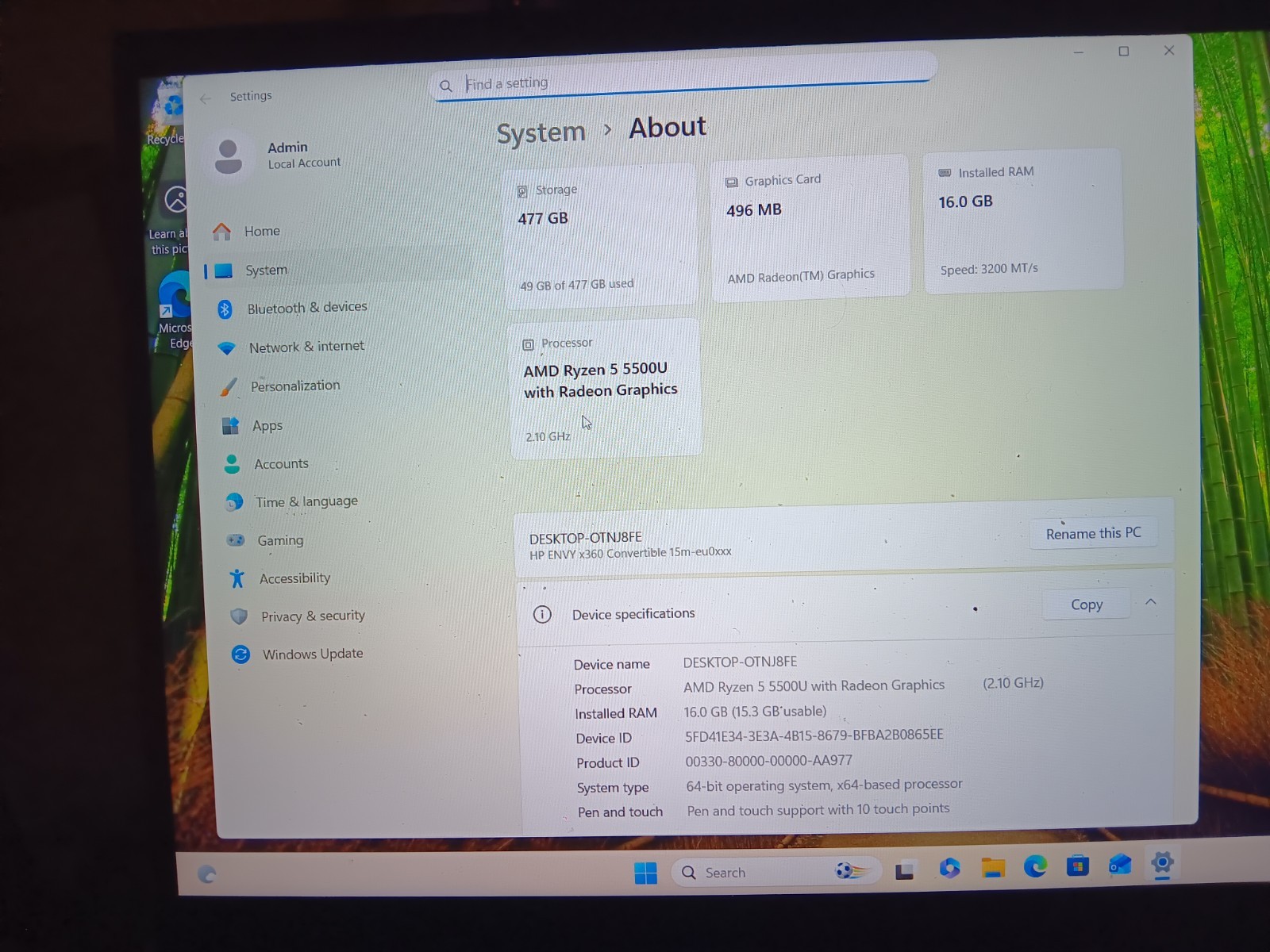
Task: Click the Admin Local Account name
Action: pyautogui.click(x=304, y=155)
